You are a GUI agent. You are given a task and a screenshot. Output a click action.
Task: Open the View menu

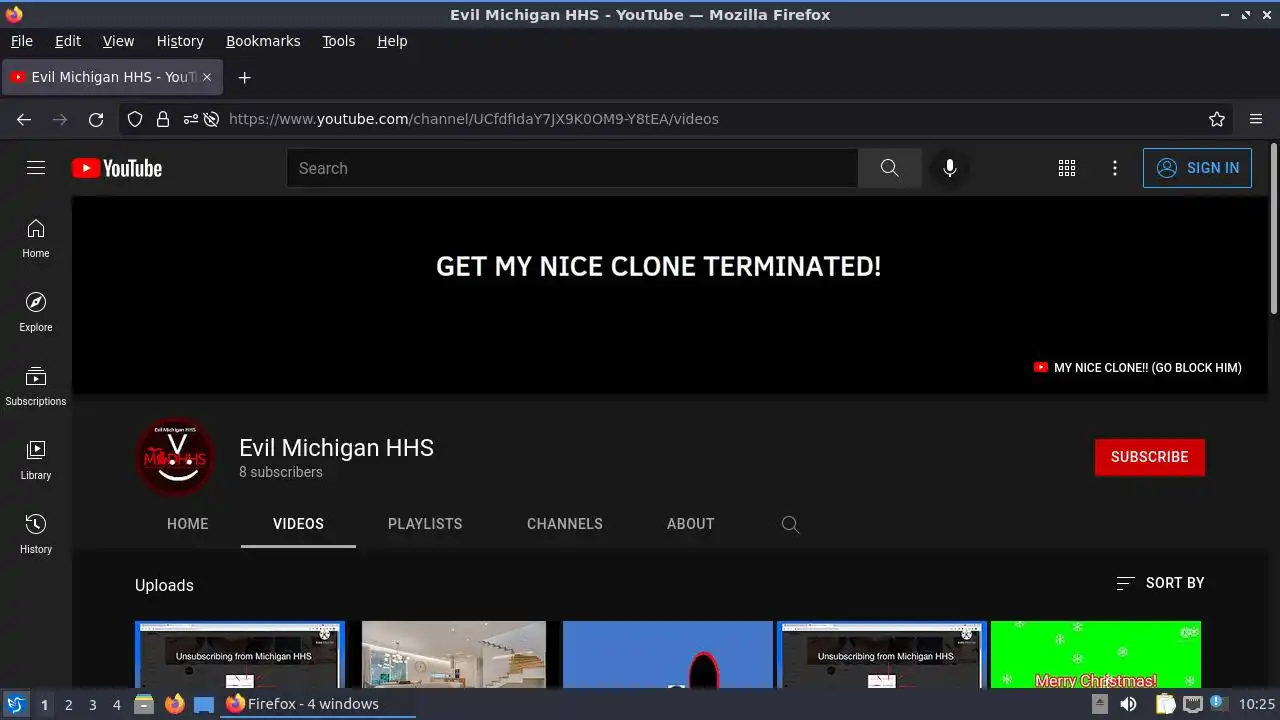pos(118,41)
